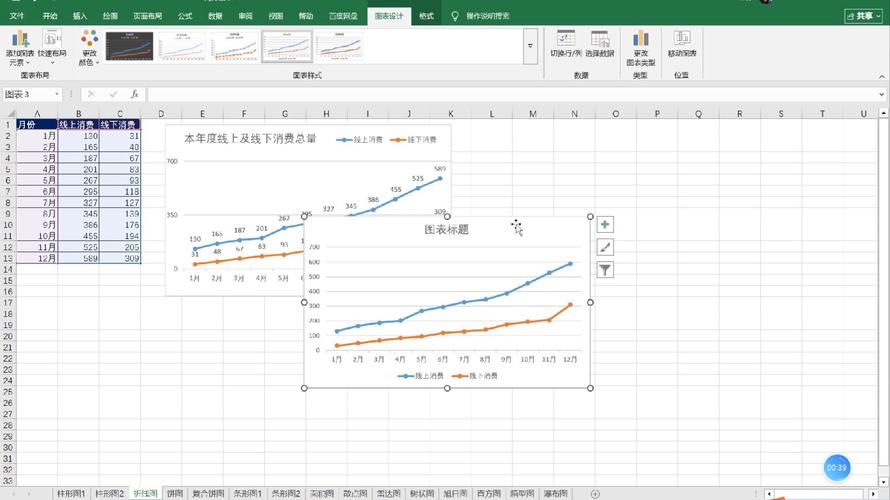Screen dimensions: 890x500
Task: Click the insert function fx icon
Action: click(x=135, y=94)
